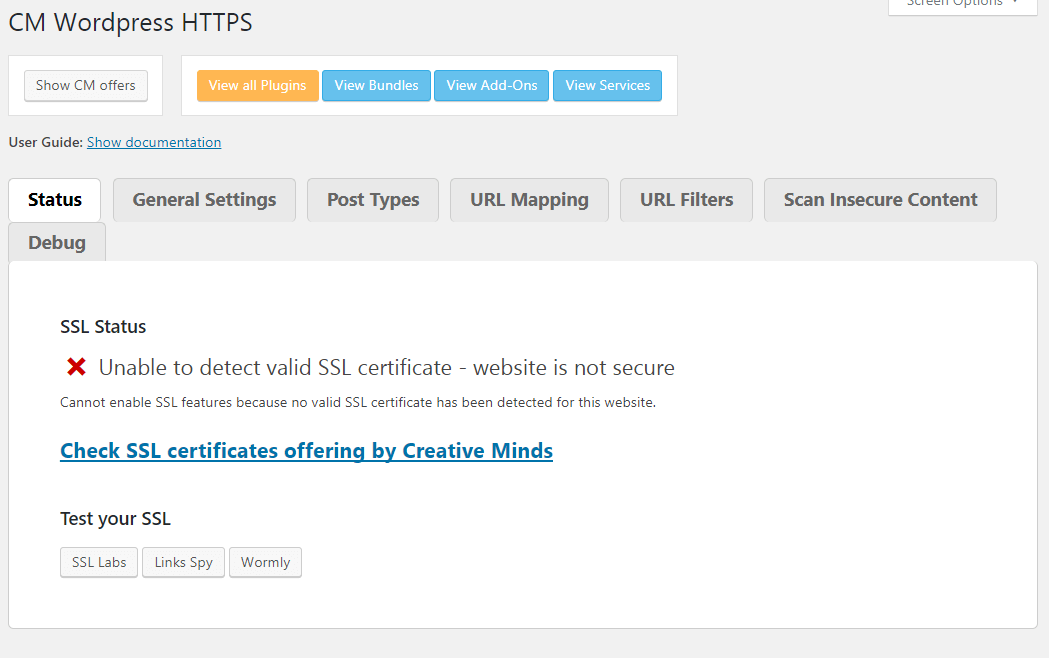Click the Links Spy test button
Image resolution: width=1049 pixels, height=658 pixels.
click(183, 563)
